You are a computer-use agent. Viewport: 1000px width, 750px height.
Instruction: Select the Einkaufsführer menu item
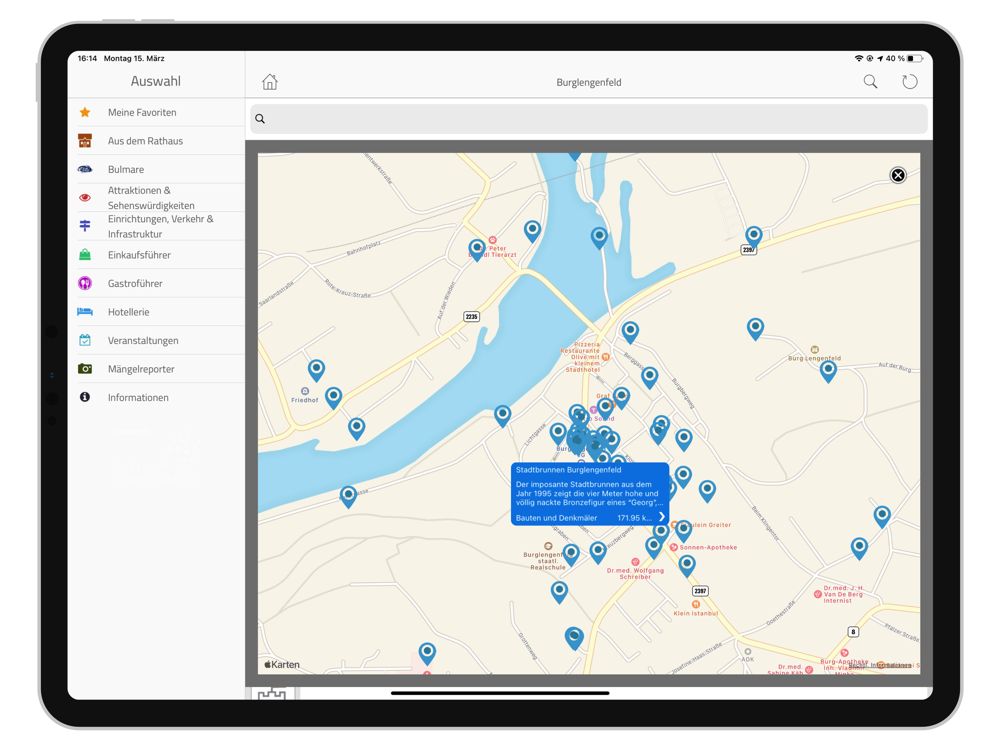click(x=156, y=255)
